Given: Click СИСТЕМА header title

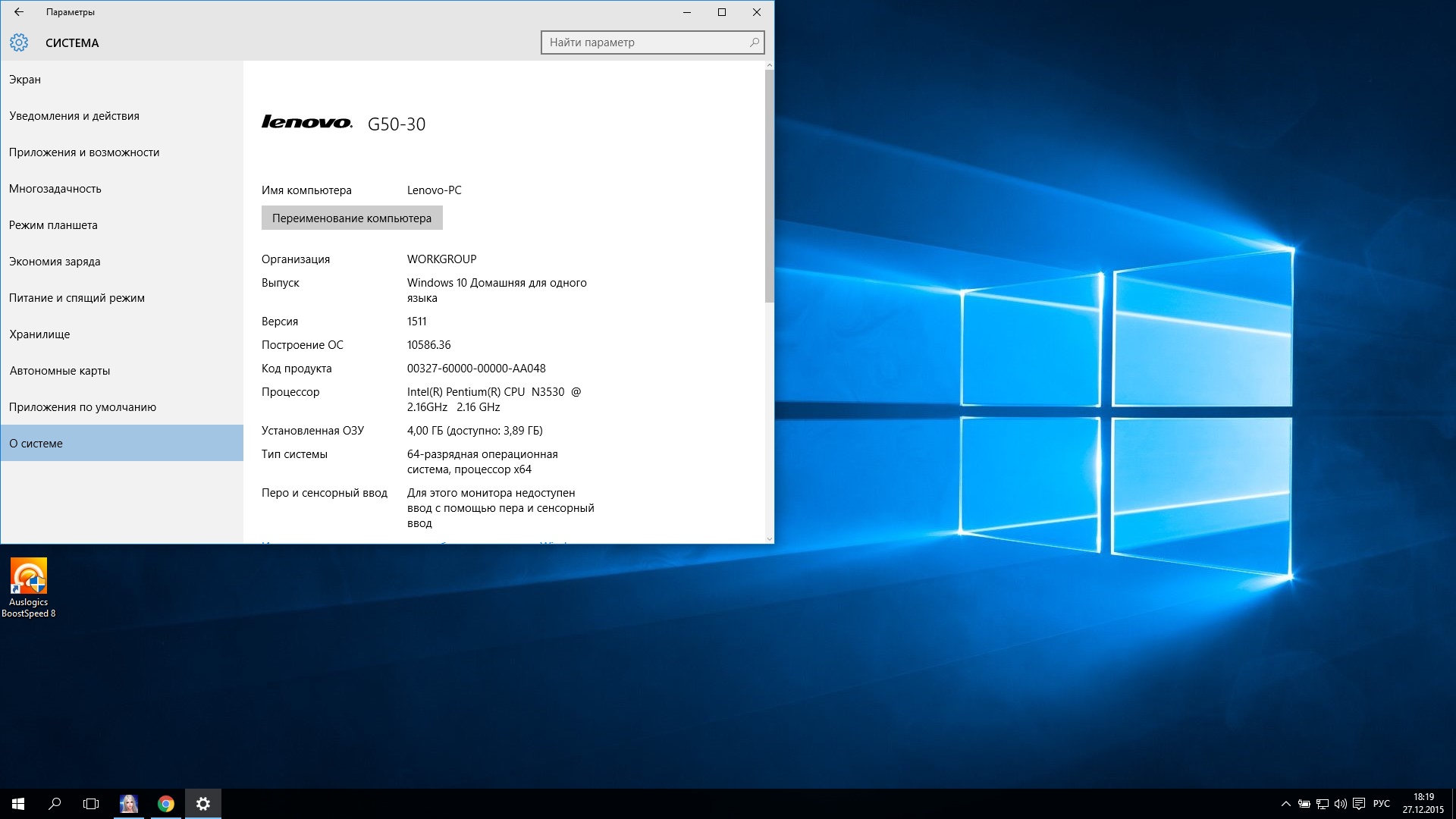Looking at the screenshot, I should [x=72, y=43].
